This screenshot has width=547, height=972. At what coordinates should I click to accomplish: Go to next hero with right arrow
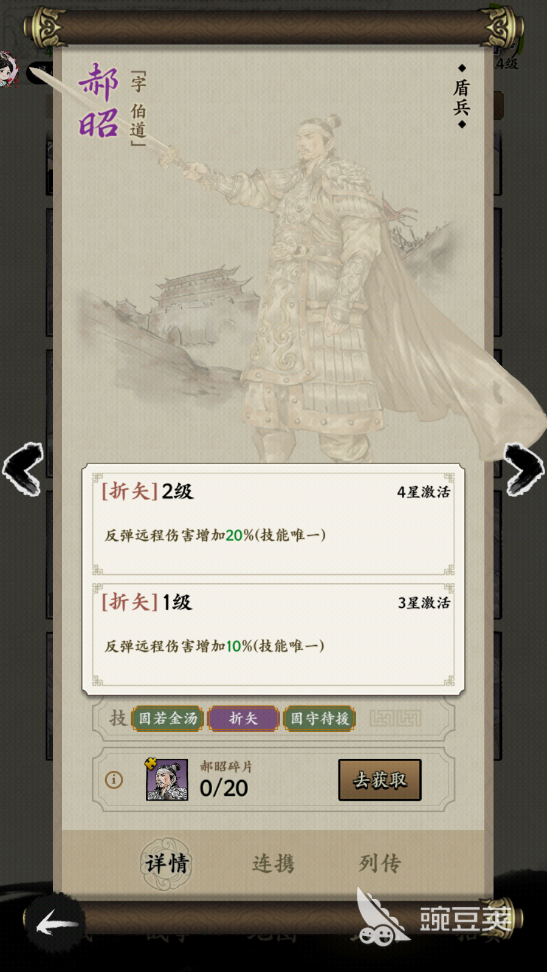coord(524,469)
